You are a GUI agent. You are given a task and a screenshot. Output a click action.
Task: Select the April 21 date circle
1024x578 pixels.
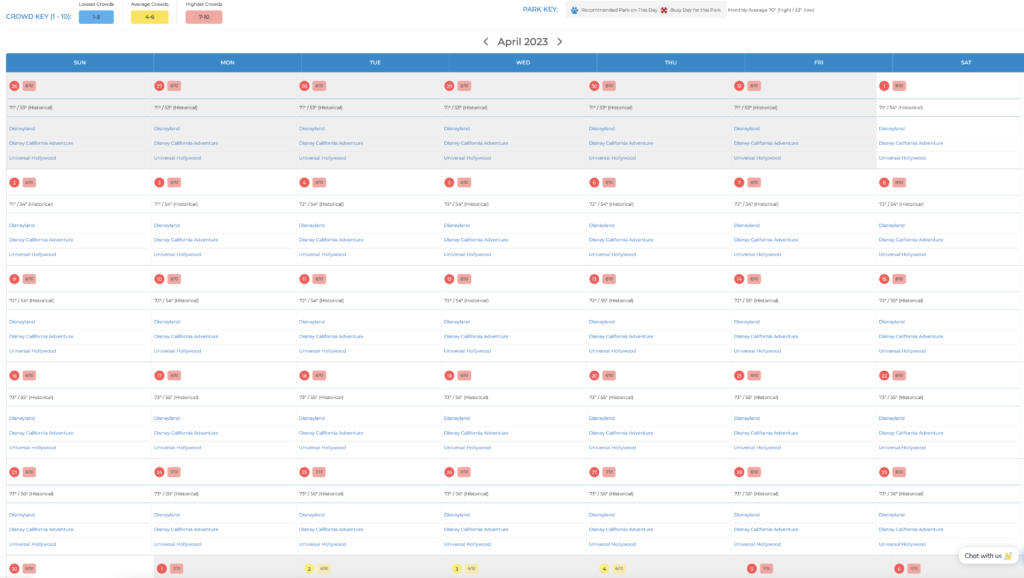tap(739, 376)
